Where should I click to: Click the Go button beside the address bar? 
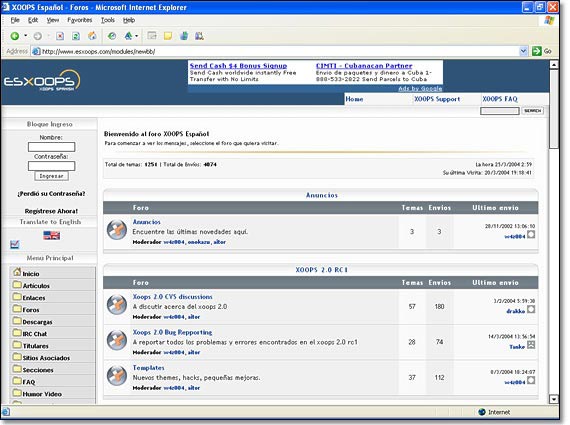(542, 51)
